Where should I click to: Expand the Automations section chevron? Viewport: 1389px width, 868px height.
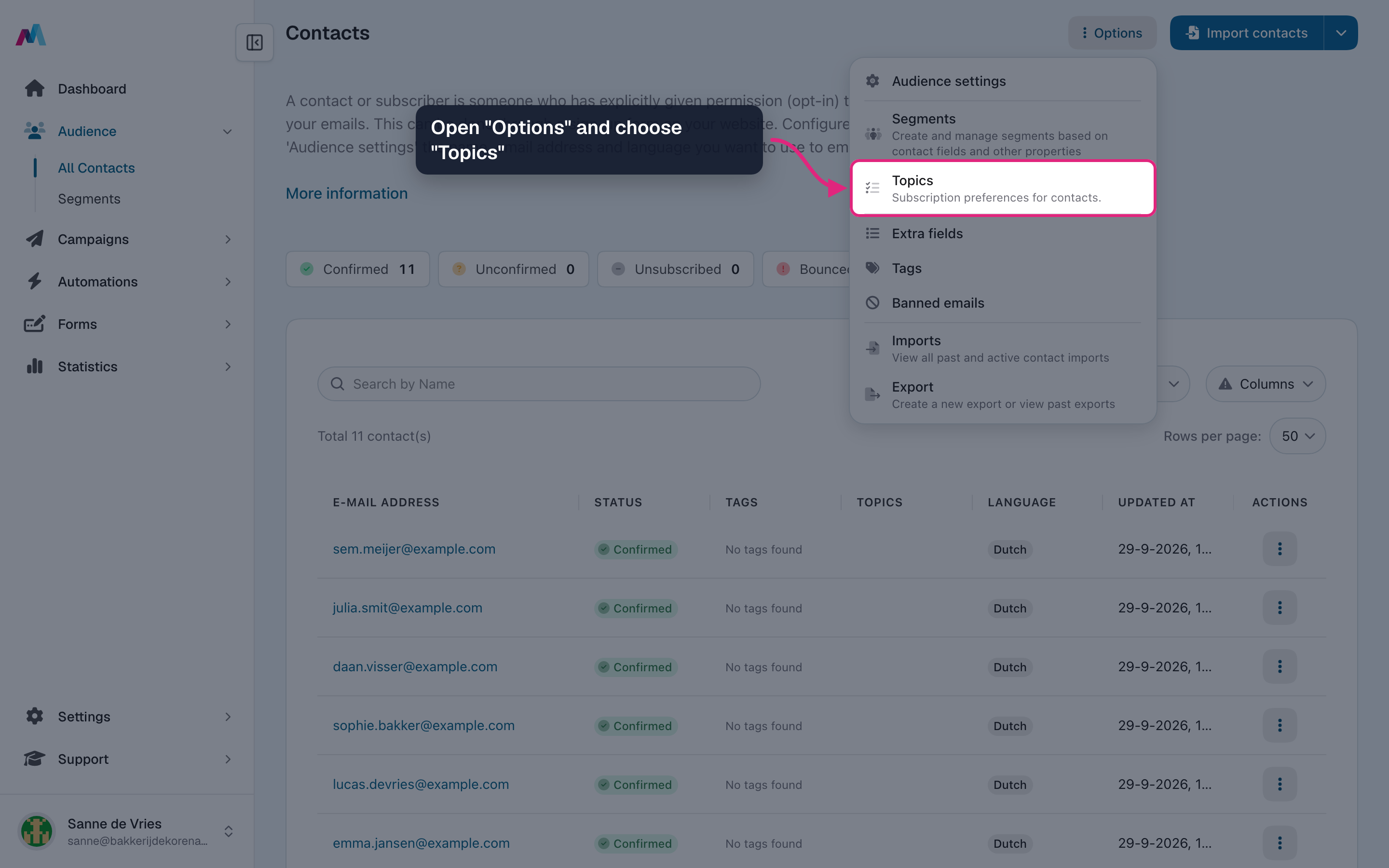click(227, 281)
